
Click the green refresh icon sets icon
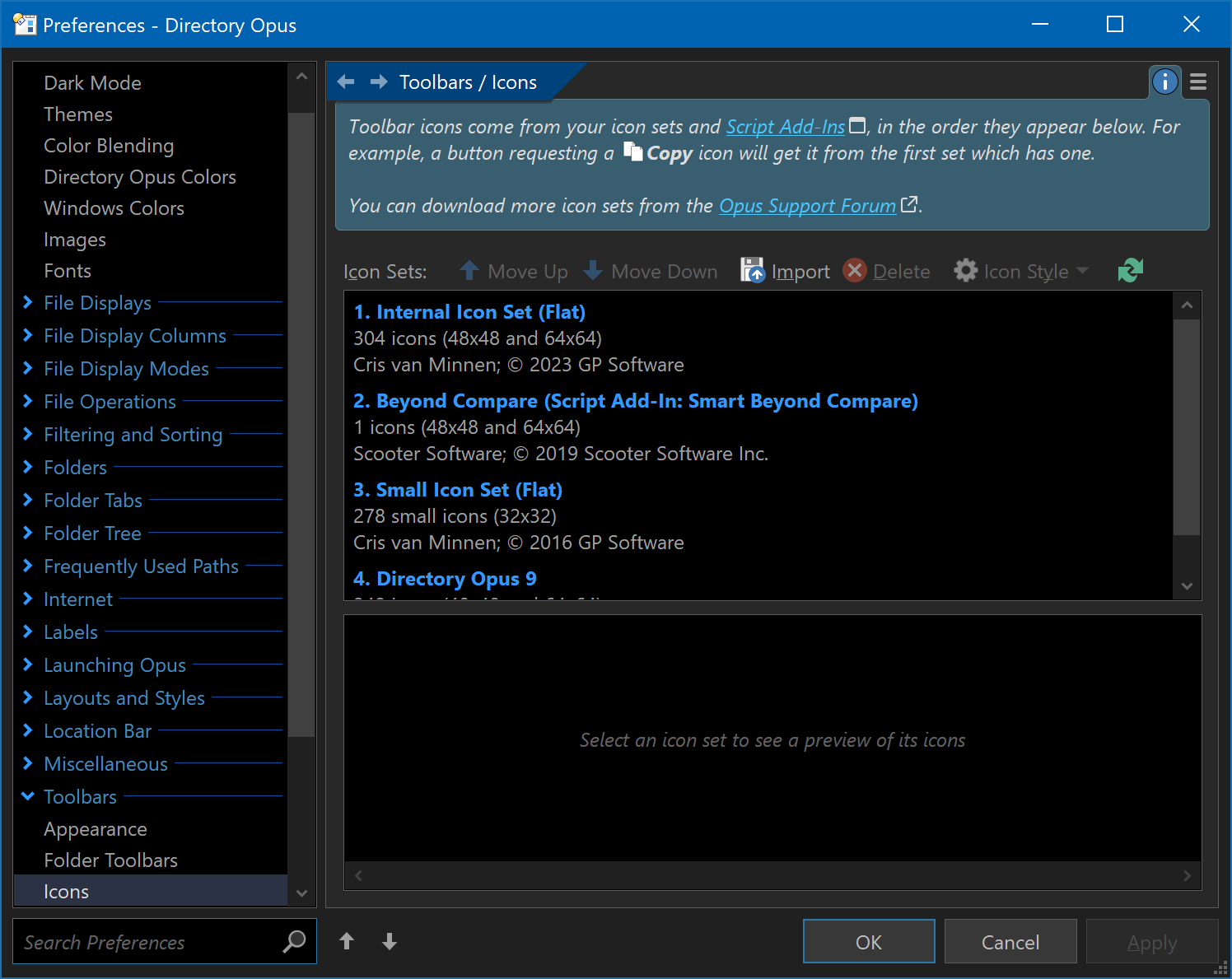1131,270
